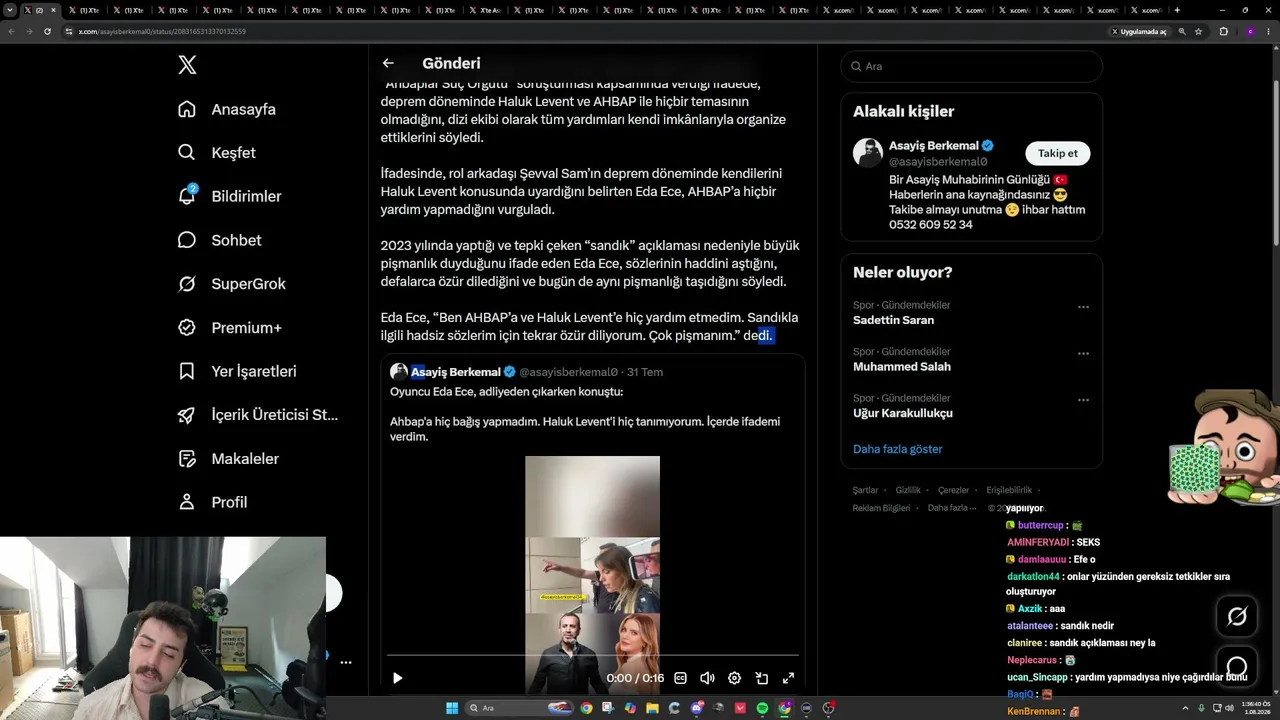Screen dimensions: 1280x720
Task: Open the Uğur Karakullukçu trend
Action: coord(903,413)
